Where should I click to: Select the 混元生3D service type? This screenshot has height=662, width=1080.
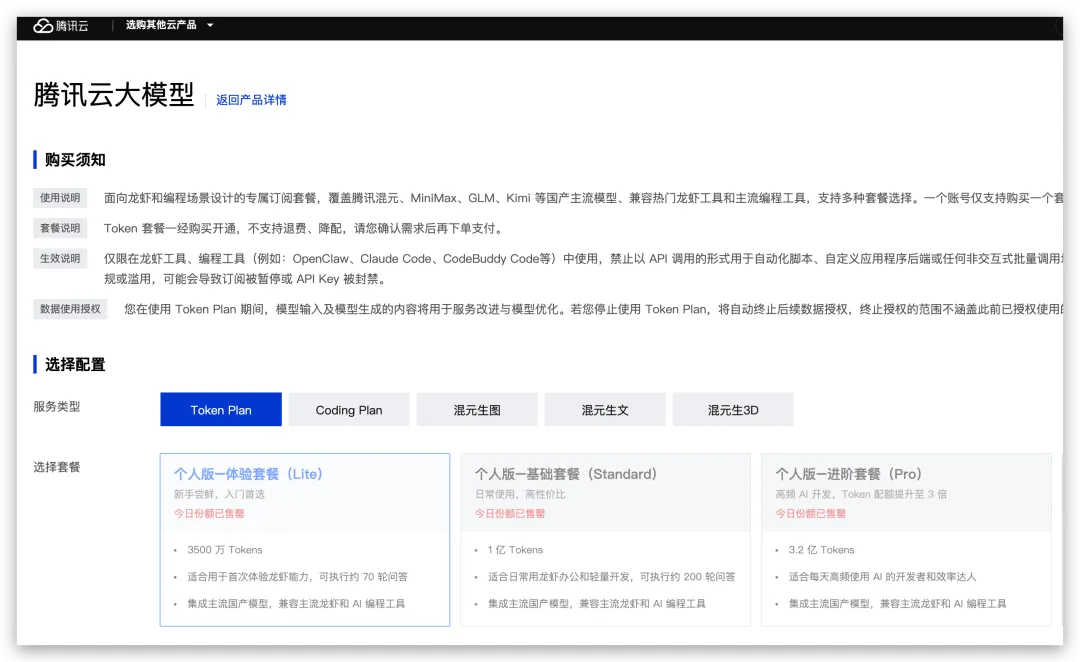click(734, 410)
